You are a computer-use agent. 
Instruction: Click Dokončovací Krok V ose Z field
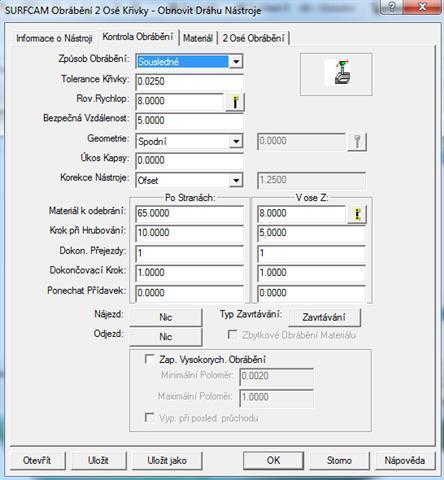point(311,273)
